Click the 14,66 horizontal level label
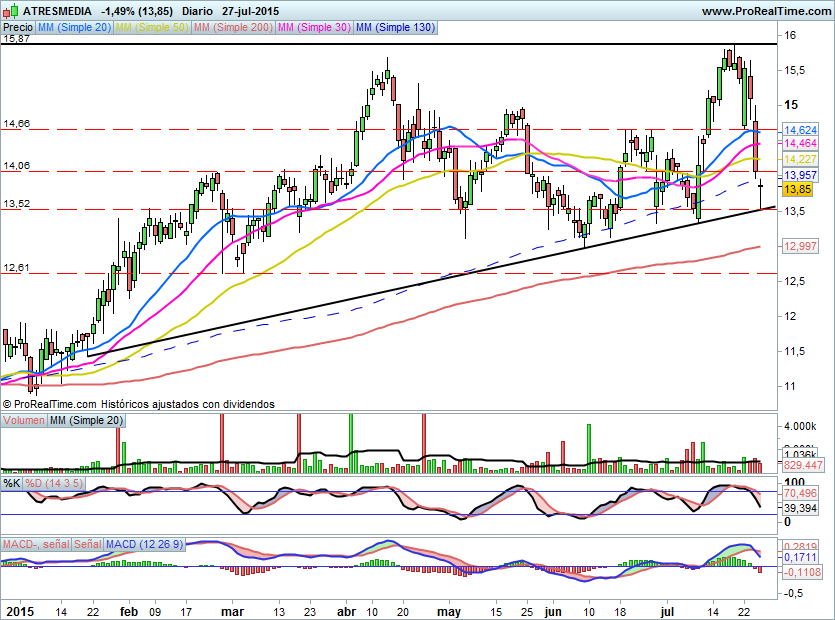 point(16,124)
